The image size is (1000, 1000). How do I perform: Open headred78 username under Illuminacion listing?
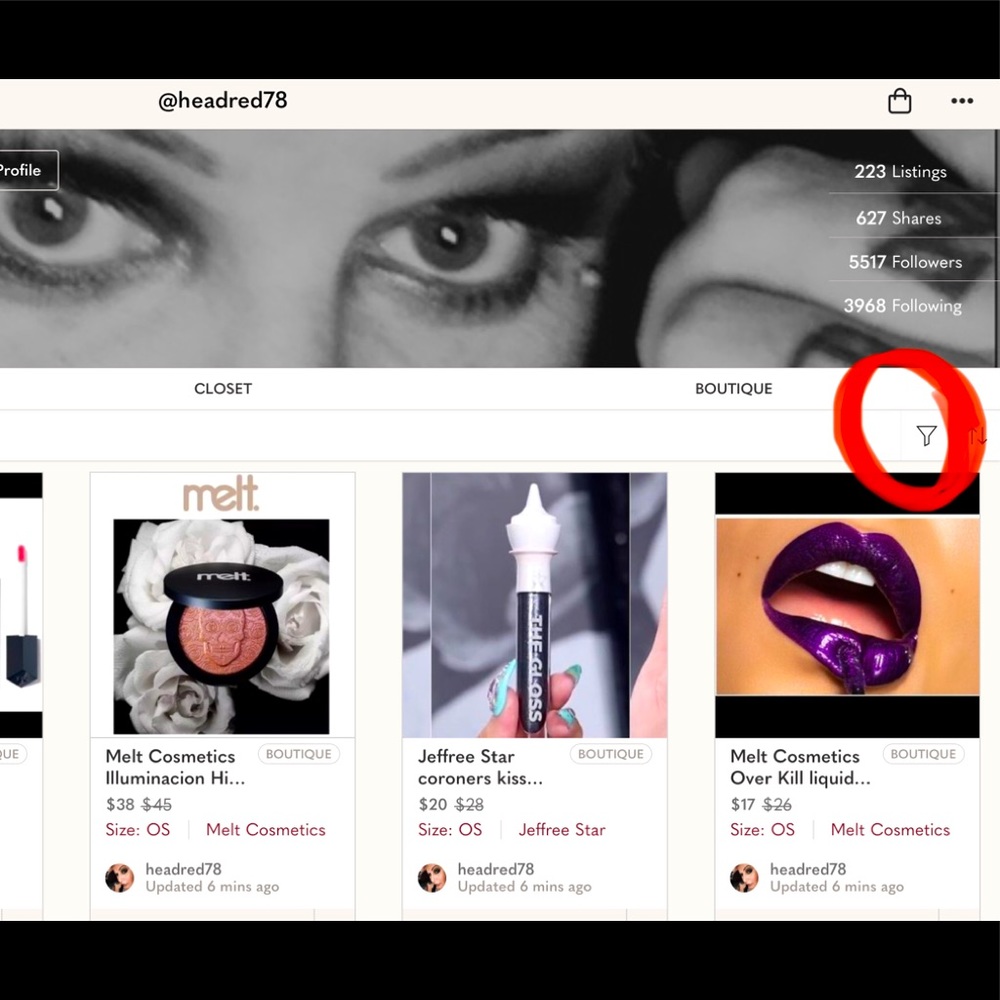pyautogui.click(x=183, y=869)
